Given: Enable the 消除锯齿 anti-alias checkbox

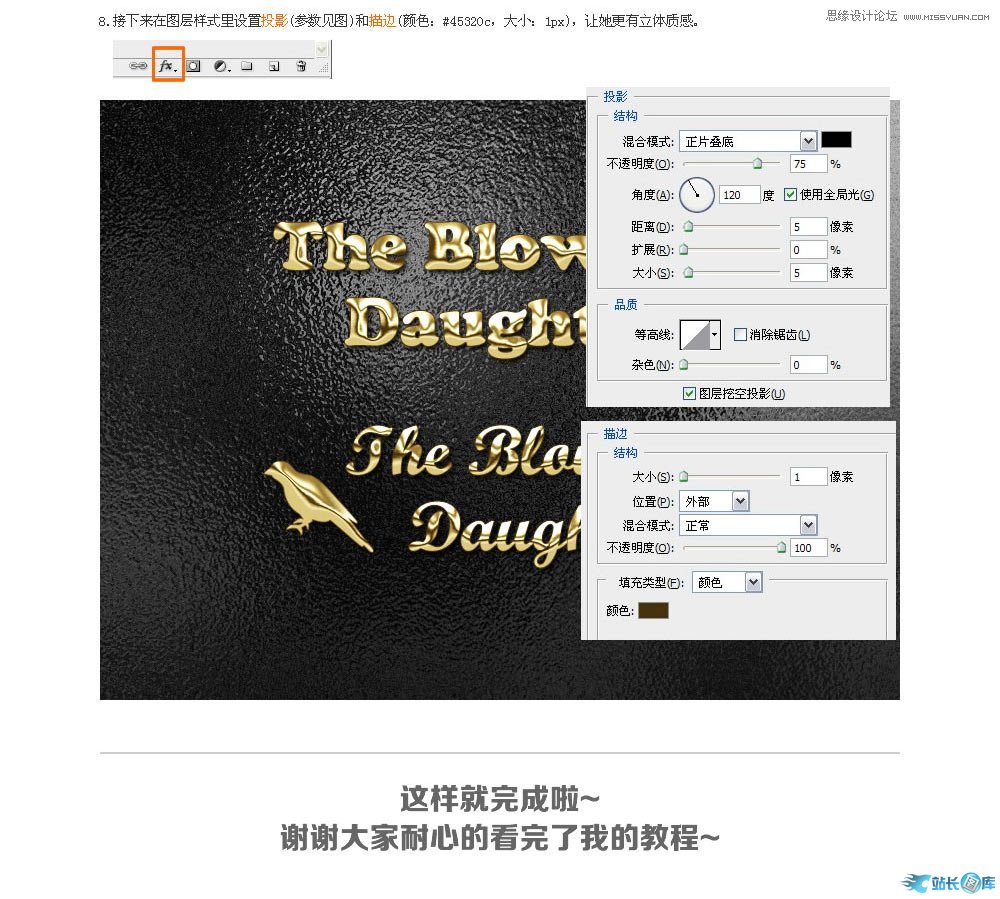Looking at the screenshot, I should (x=740, y=335).
